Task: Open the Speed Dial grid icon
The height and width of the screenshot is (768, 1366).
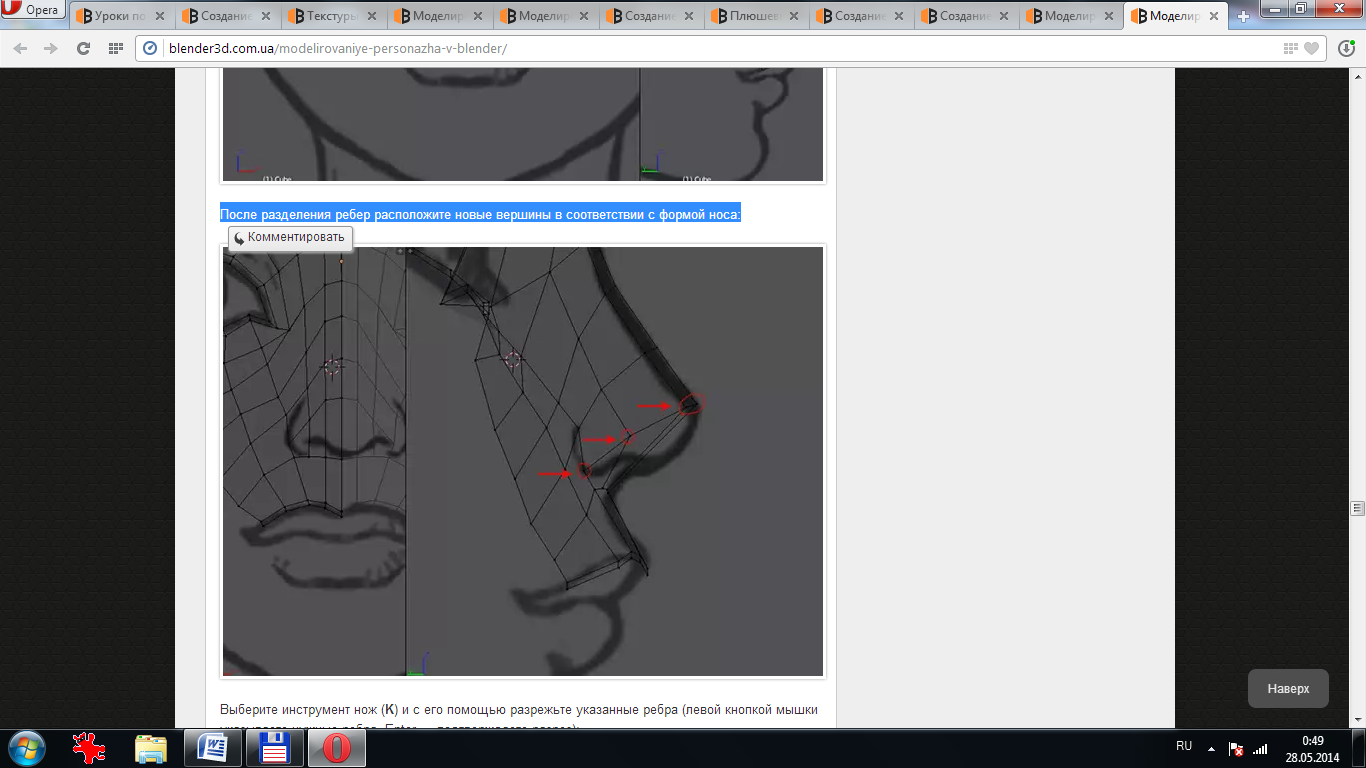Action: (x=115, y=48)
